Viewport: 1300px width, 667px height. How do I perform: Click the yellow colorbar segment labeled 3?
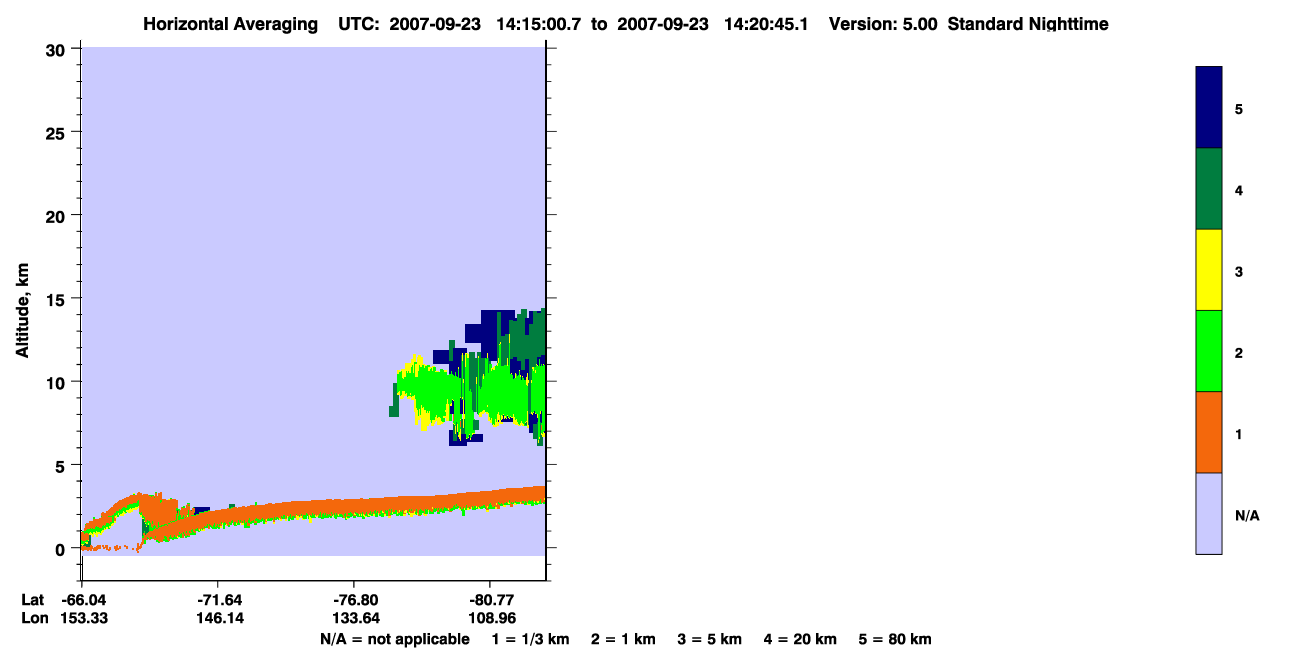point(1209,270)
